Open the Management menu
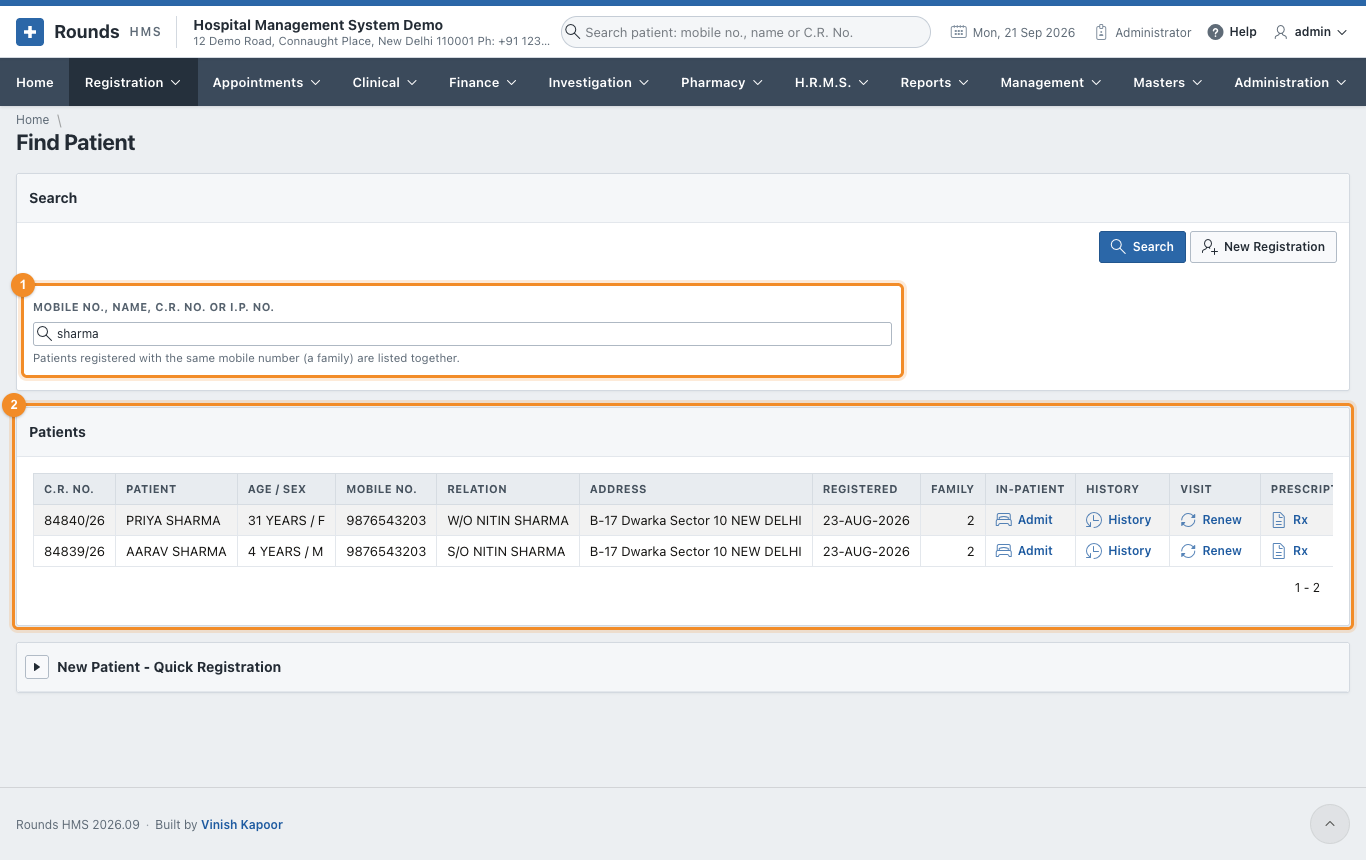This screenshot has height=860, width=1366. click(x=1051, y=82)
